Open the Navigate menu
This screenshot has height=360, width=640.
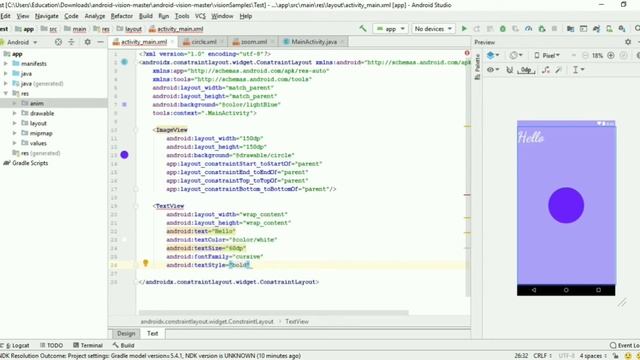click(x=47, y=16)
